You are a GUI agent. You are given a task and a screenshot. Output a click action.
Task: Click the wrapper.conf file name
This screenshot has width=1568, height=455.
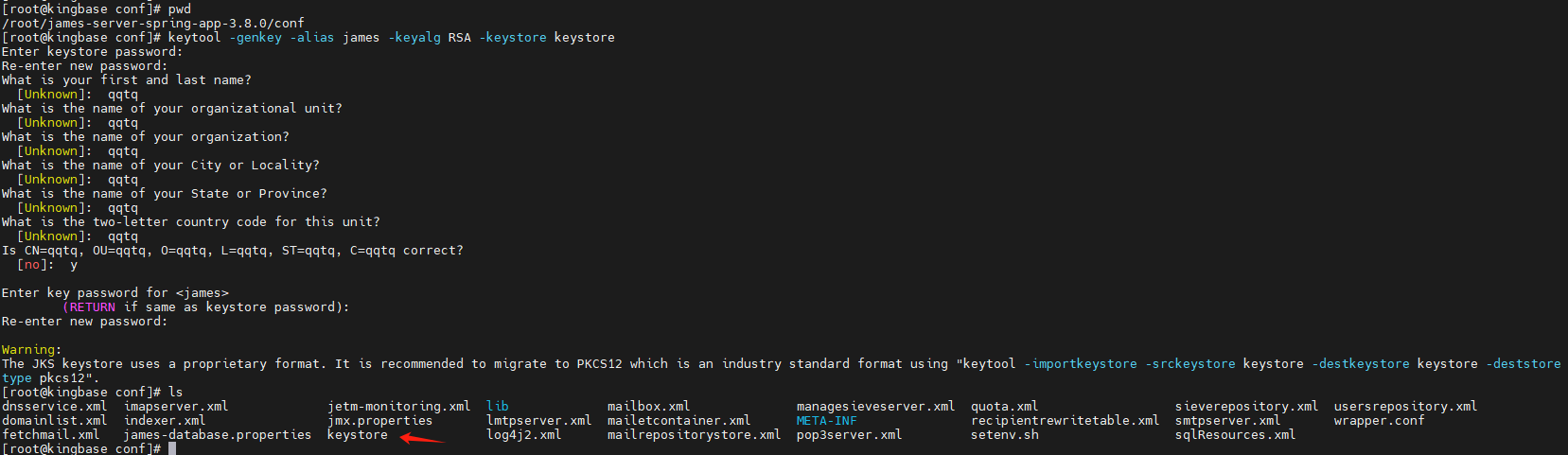click(1379, 421)
